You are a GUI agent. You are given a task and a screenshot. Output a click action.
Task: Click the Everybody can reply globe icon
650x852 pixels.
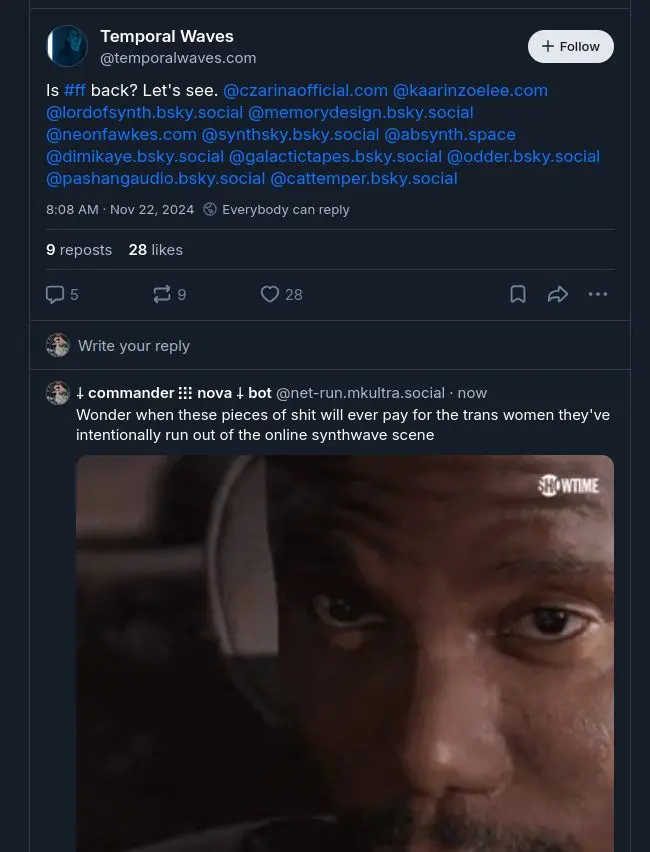[x=210, y=210]
